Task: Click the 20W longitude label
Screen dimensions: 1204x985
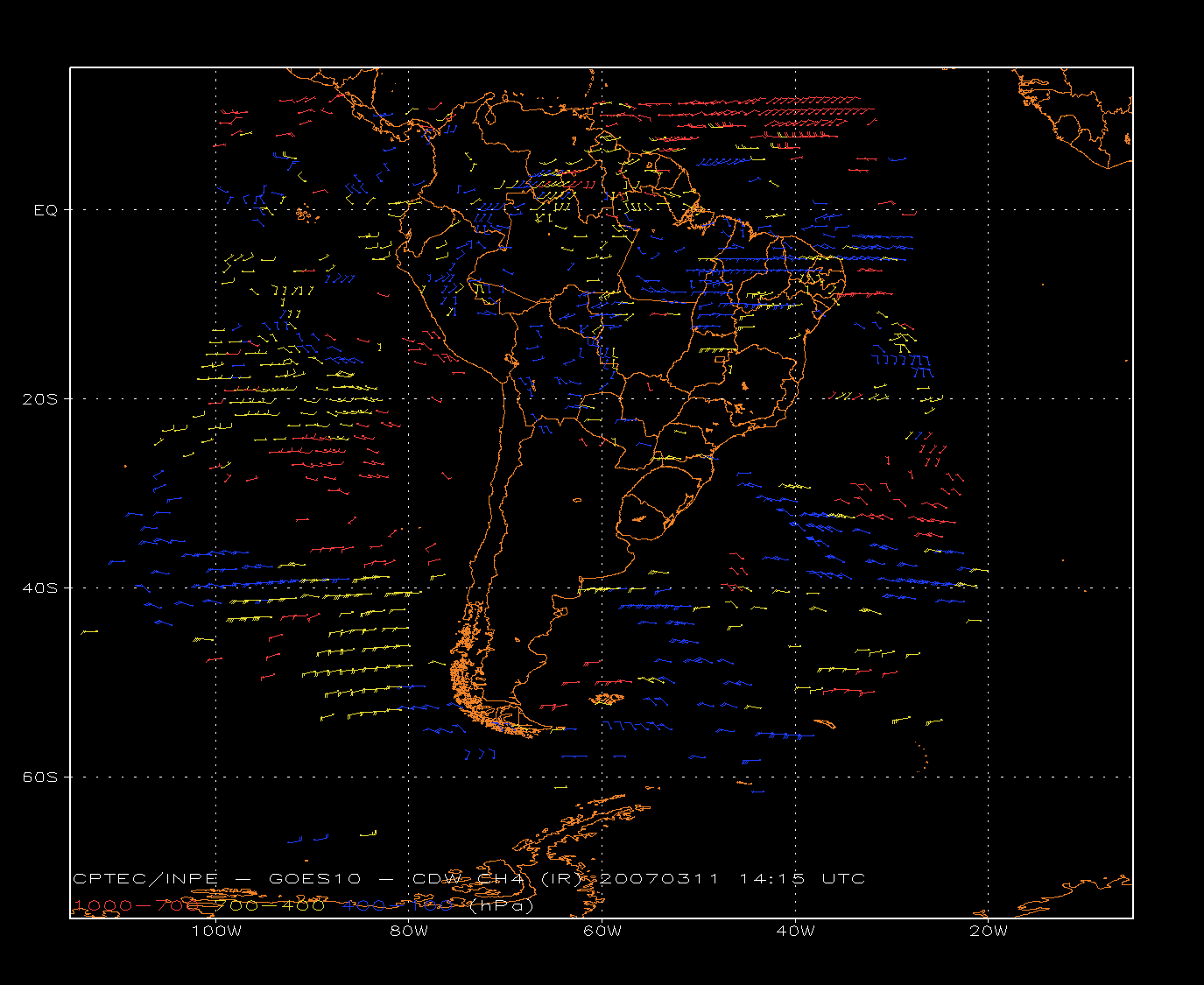Action: point(989,931)
